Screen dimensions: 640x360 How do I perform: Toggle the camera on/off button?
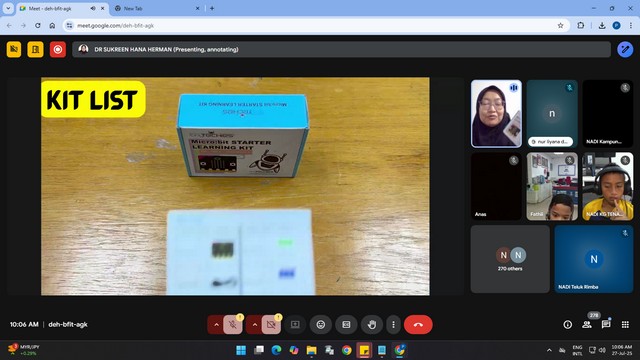coord(271,324)
